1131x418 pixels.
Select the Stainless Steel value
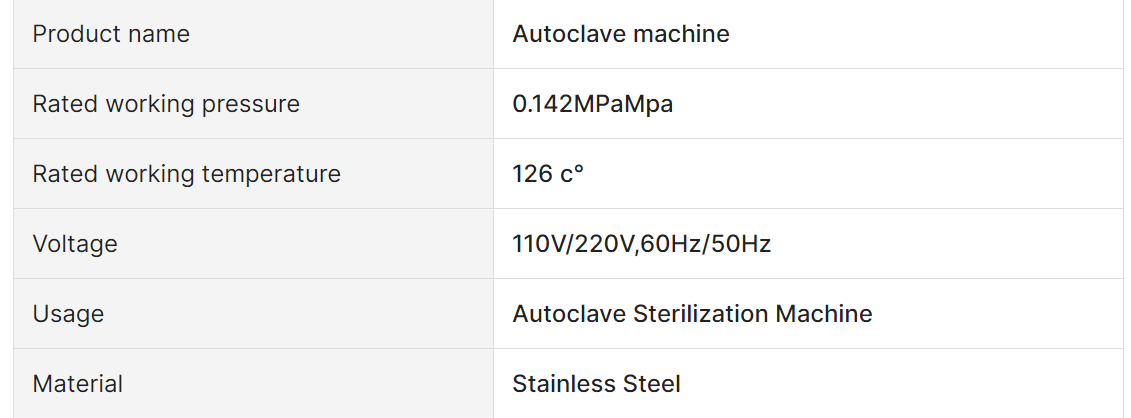[x=596, y=383]
